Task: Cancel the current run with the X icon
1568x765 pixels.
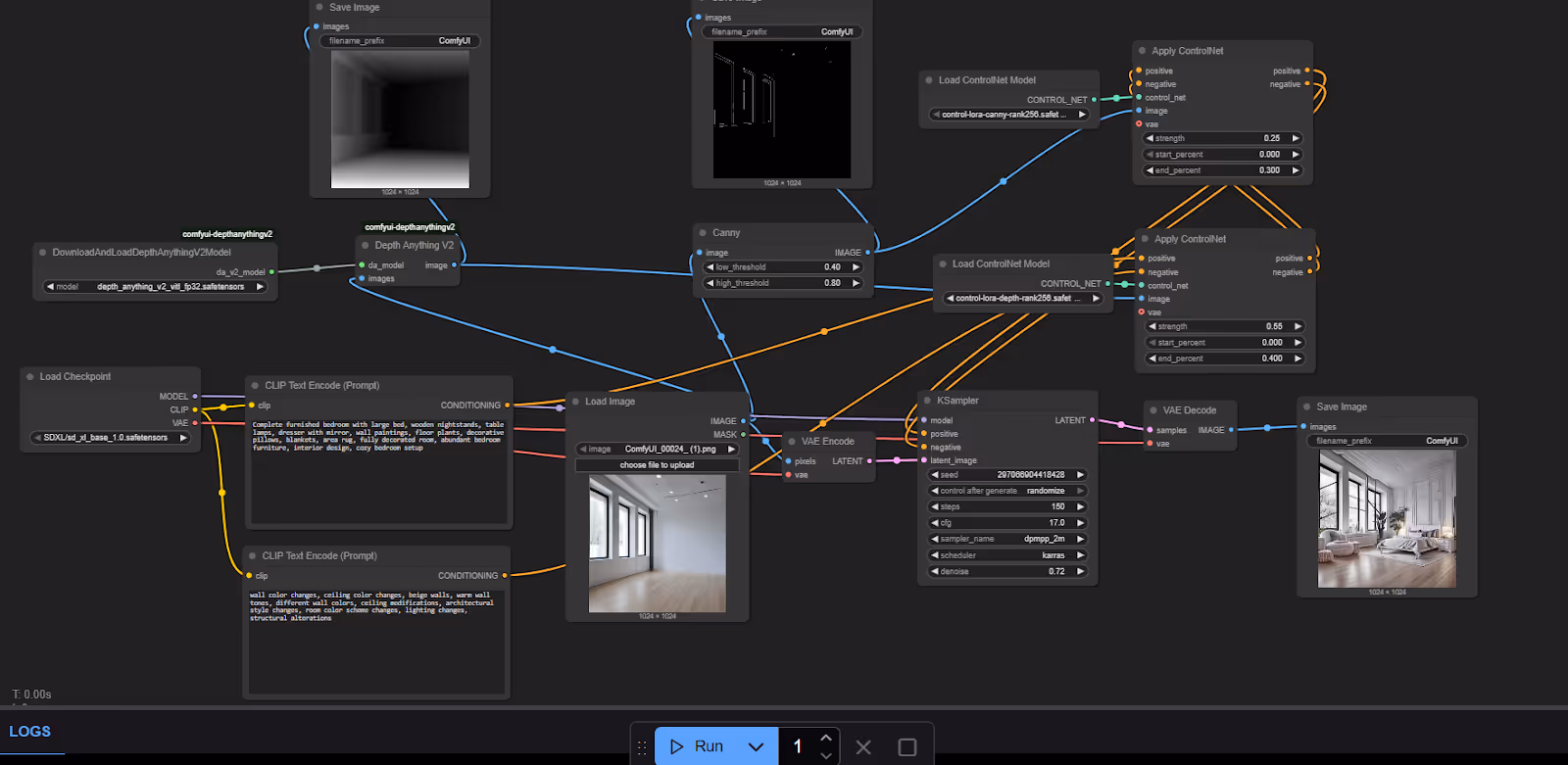Action: click(x=863, y=747)
